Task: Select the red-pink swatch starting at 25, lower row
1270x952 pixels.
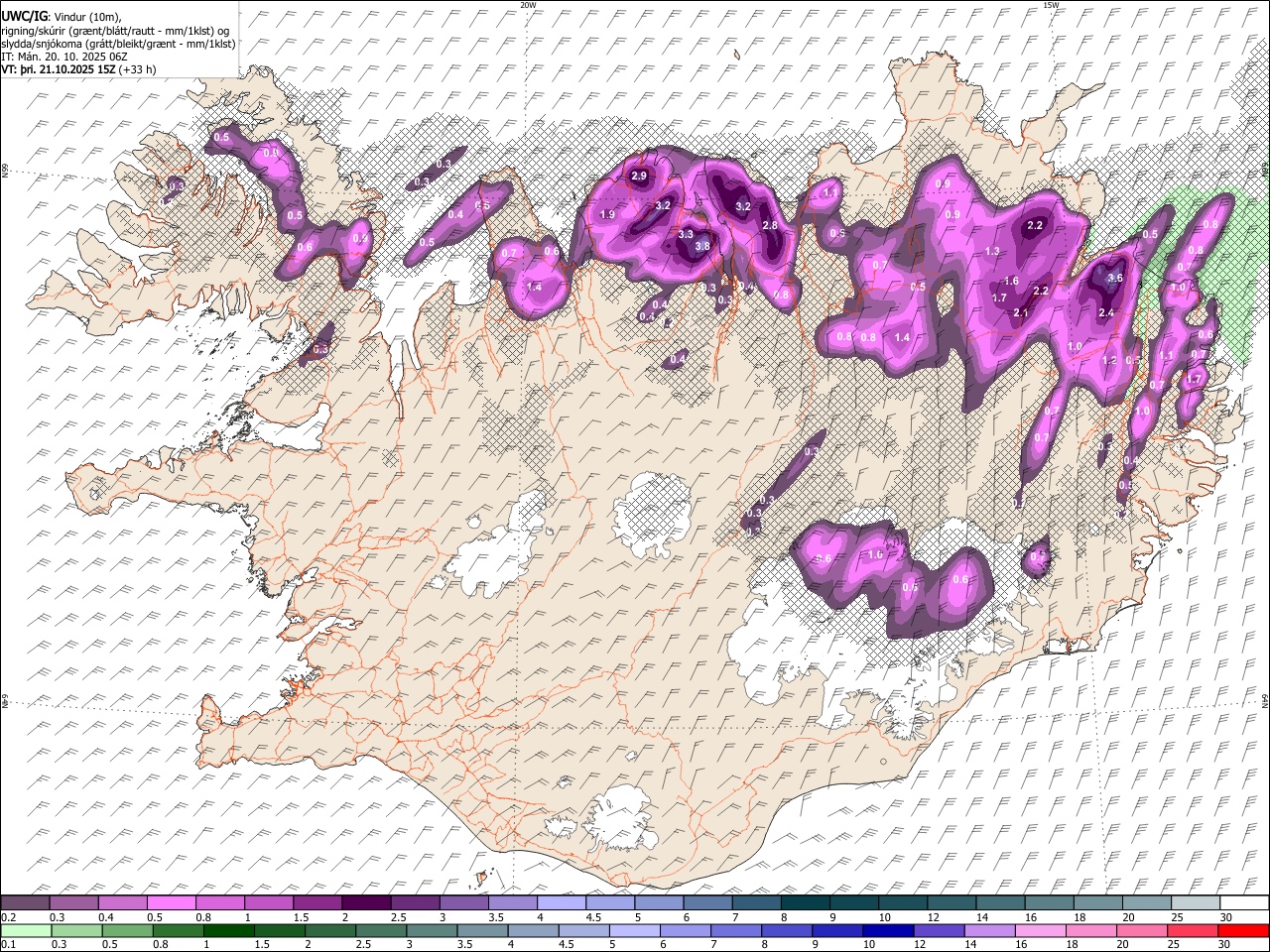Action: 1195,930
